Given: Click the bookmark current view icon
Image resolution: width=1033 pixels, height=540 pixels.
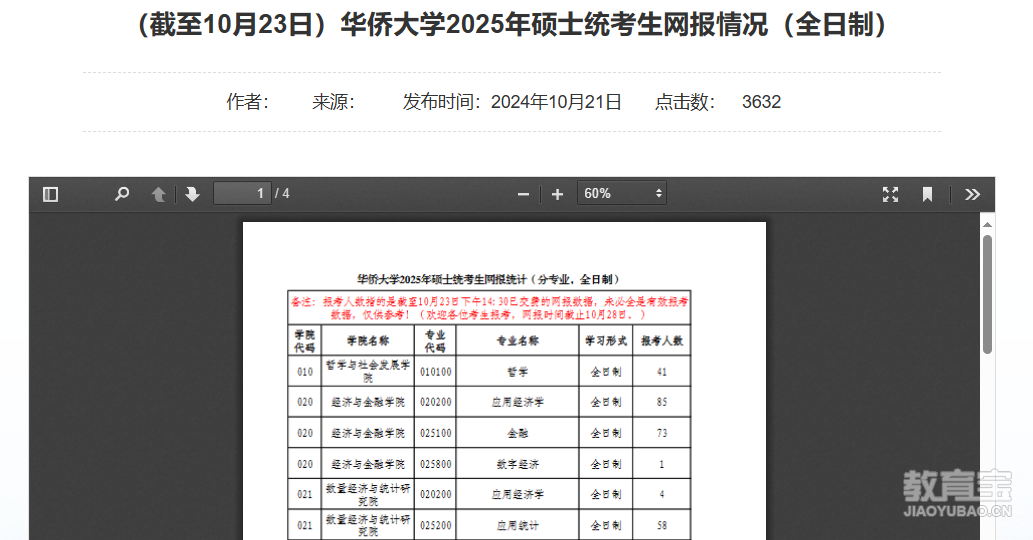Looking at the screenshot, I should click(x=928, y=194).
